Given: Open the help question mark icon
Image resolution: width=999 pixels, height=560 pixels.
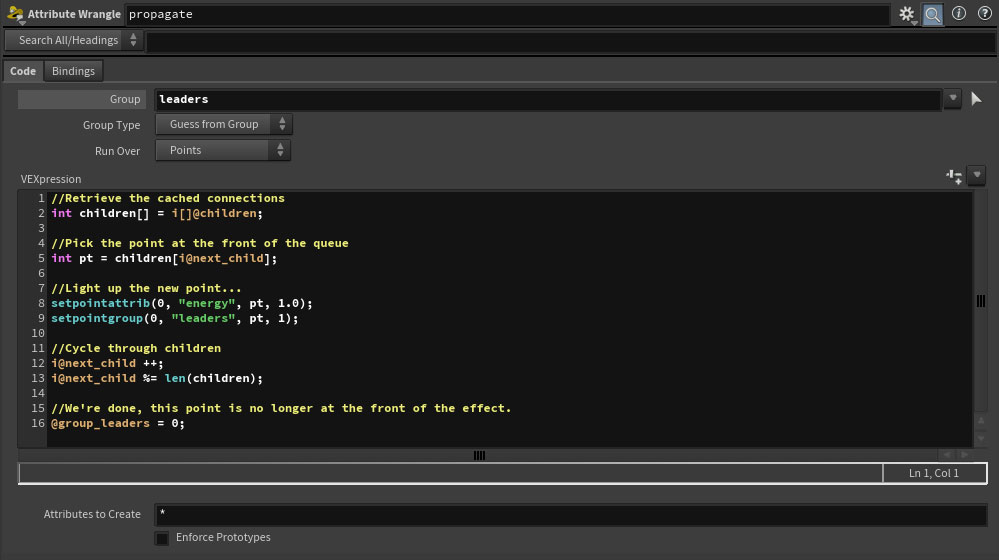Looking at the screenshot, I should coord(984,13).
